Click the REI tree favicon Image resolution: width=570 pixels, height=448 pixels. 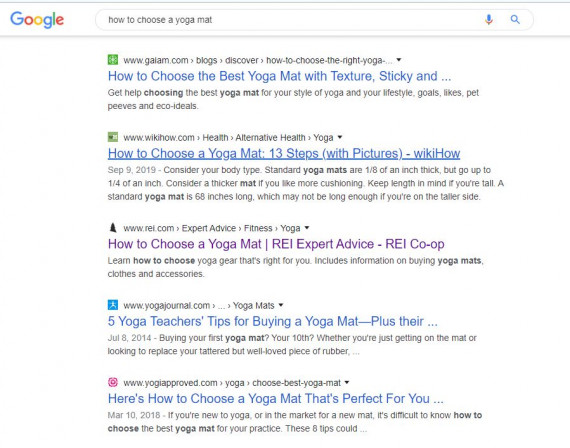click(113, 228)
